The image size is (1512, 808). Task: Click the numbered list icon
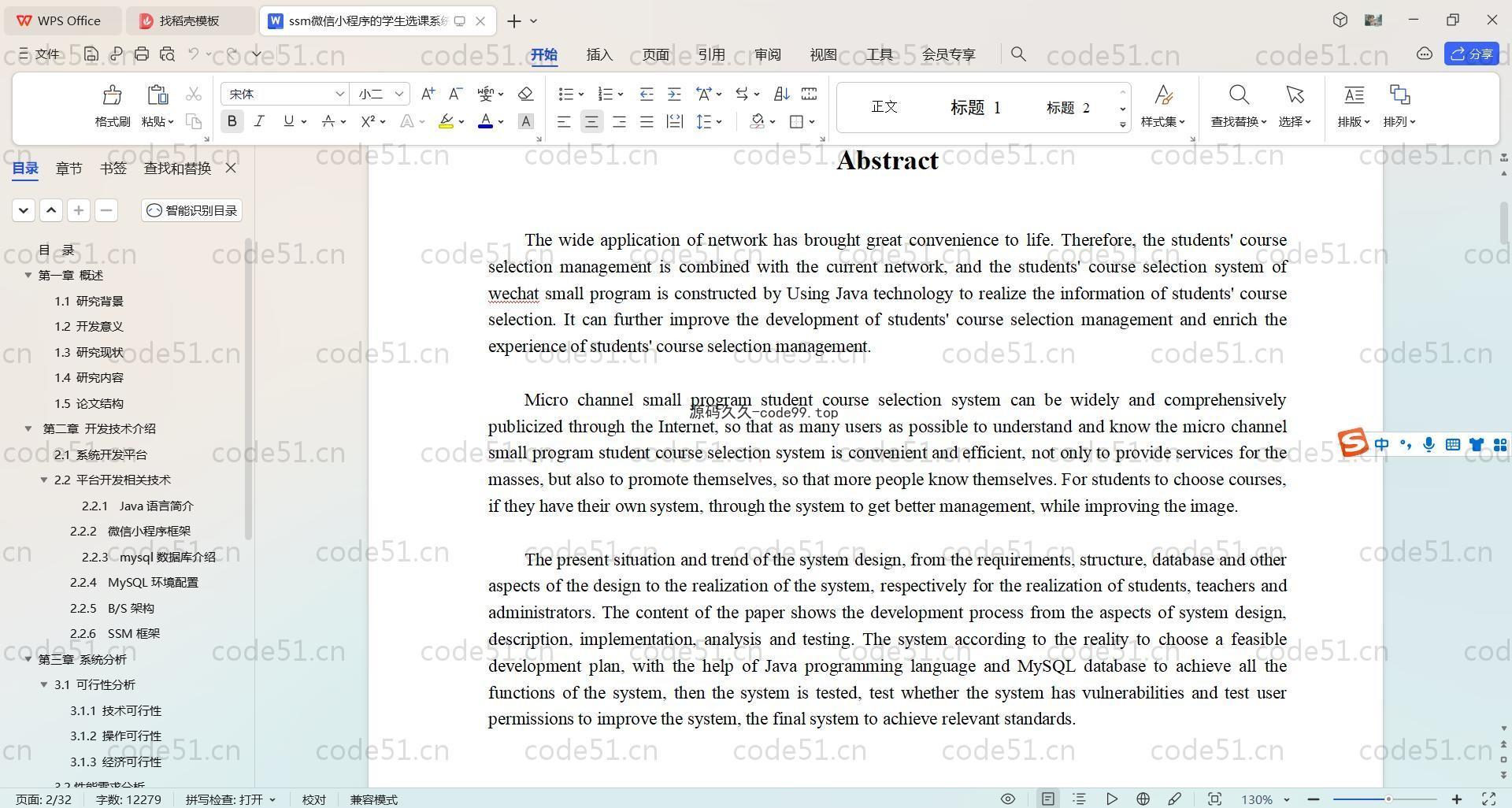(x=605, y=94)
